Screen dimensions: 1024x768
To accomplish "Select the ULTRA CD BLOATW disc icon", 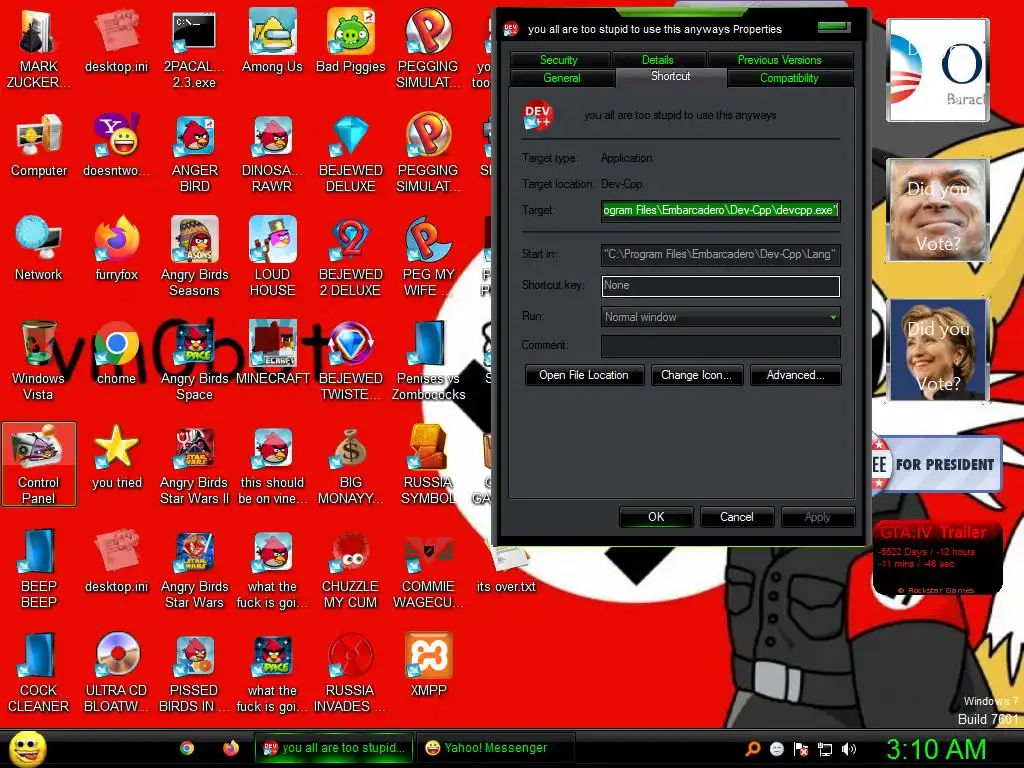I will (116, 672).
